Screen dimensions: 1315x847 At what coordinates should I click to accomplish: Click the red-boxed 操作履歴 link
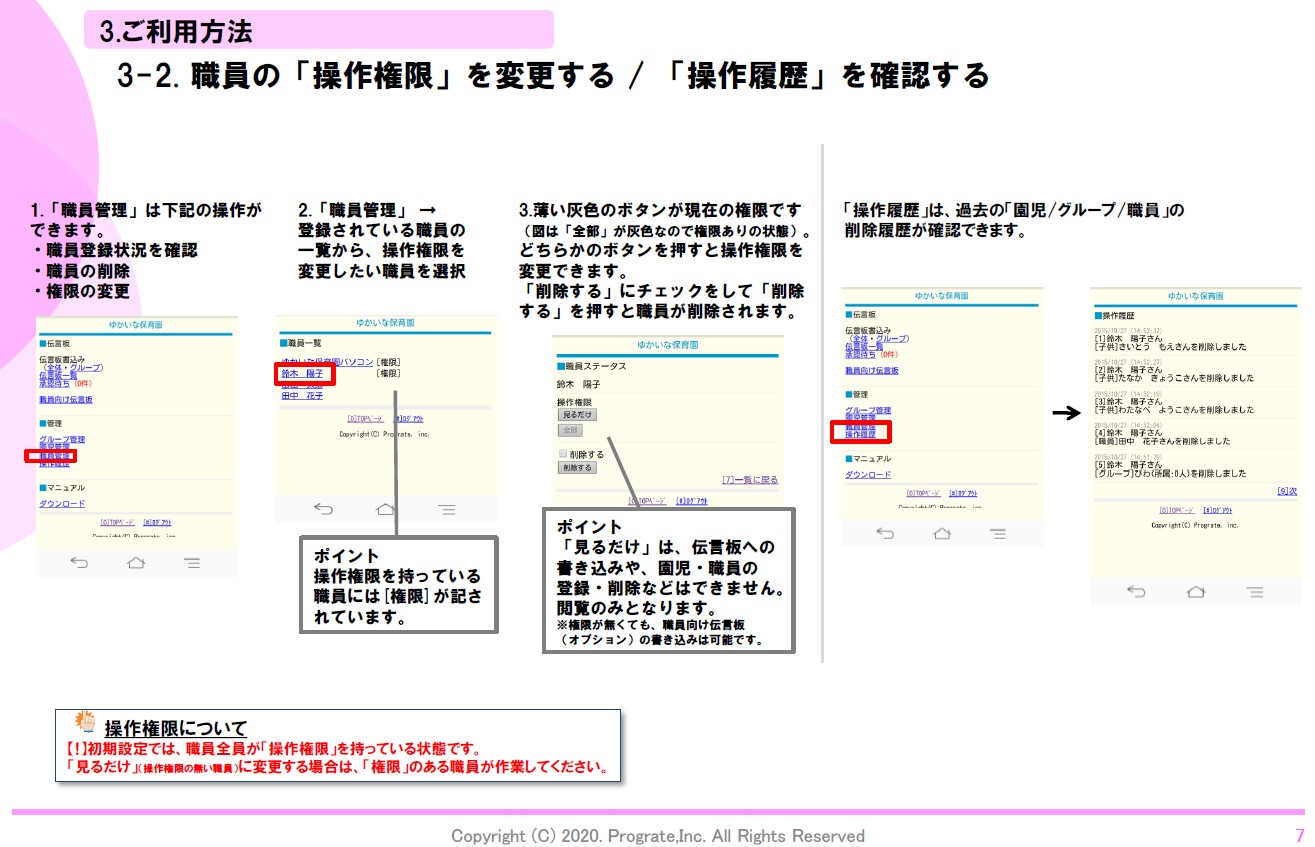860,435
